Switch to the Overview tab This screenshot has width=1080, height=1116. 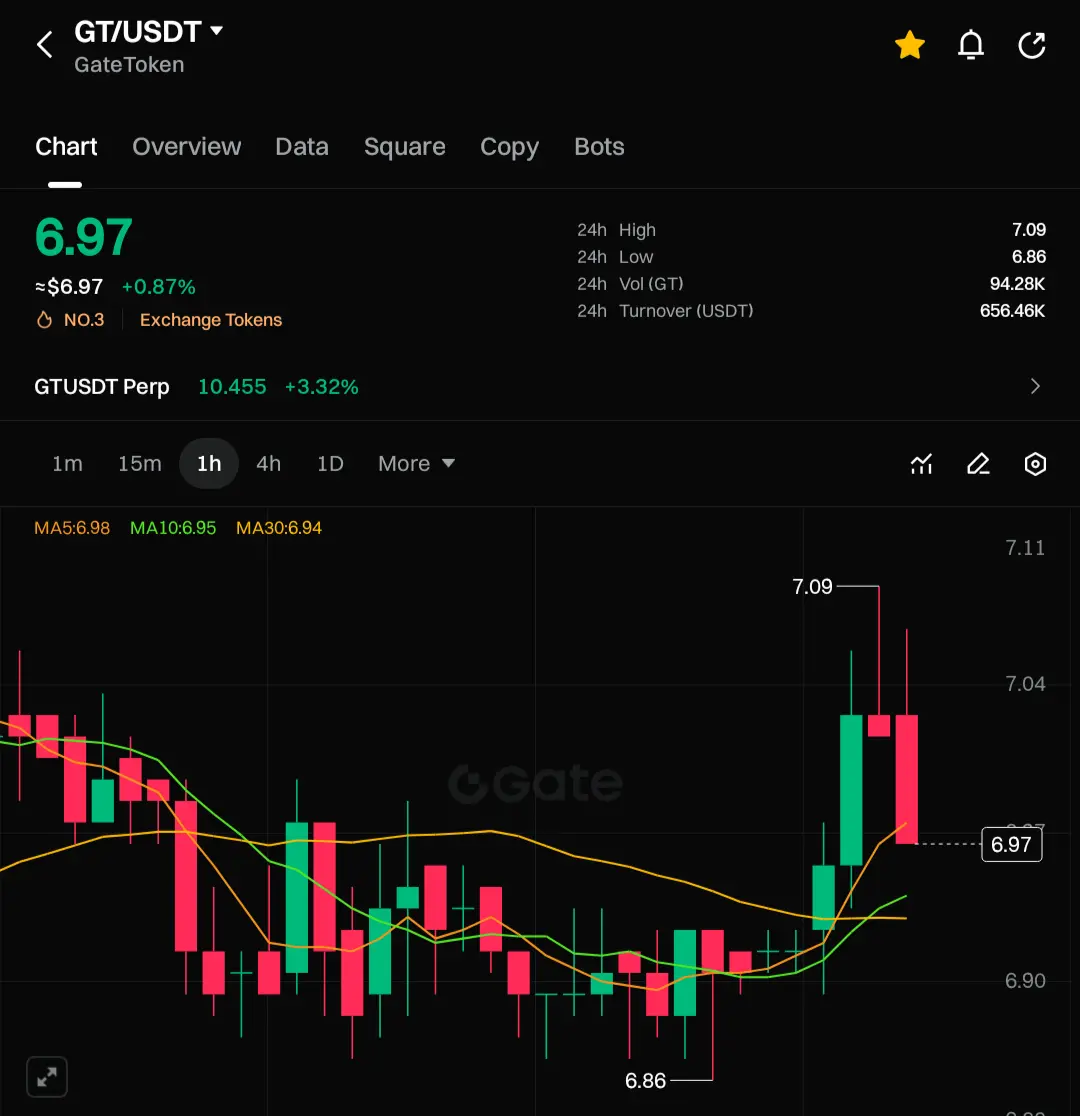187,147
